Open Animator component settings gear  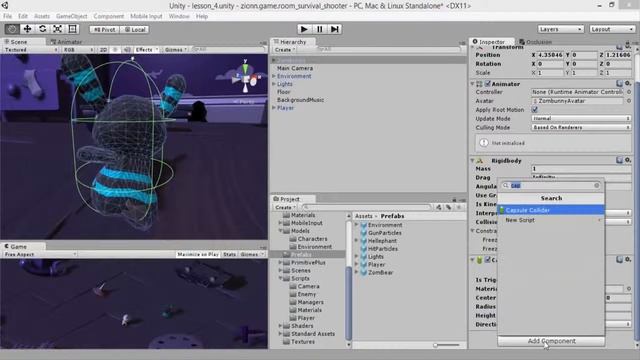(628, 84)
